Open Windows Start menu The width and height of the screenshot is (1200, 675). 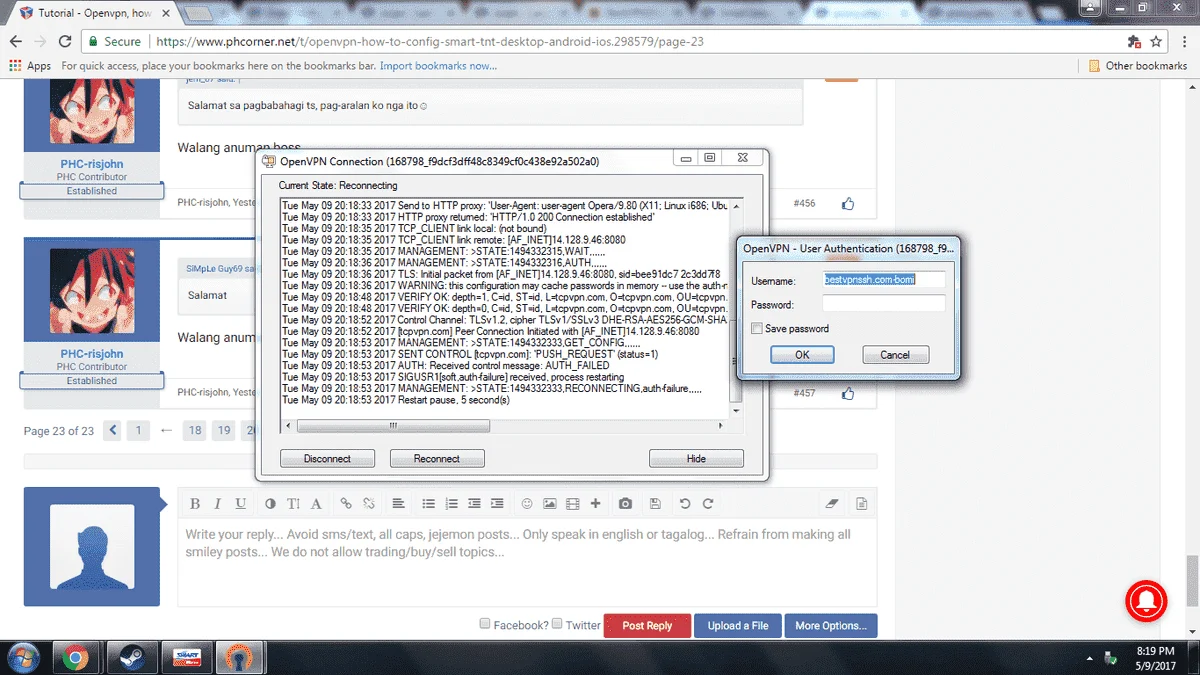pos(22,657)
